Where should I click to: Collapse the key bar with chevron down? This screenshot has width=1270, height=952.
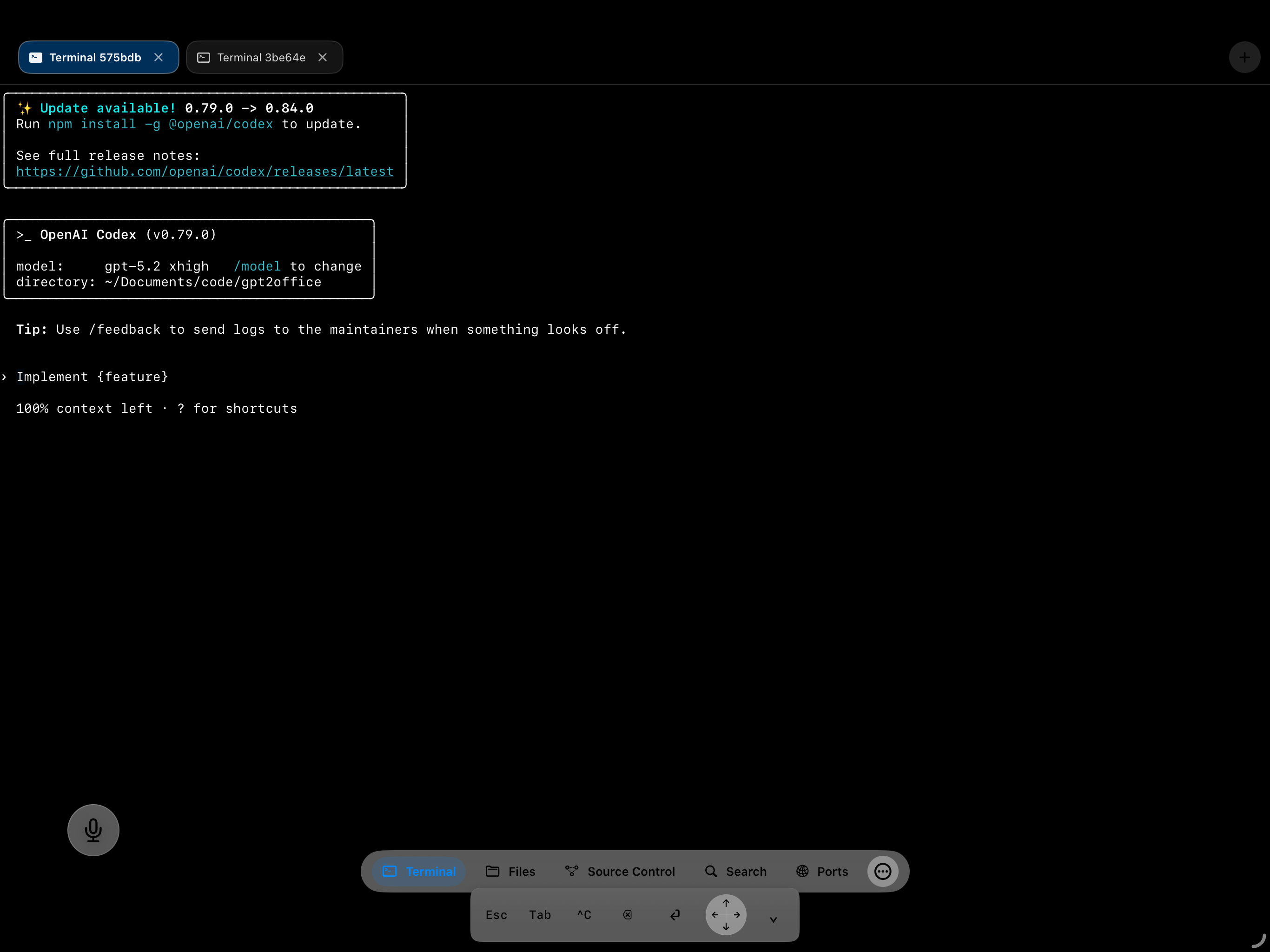(774, 919)
